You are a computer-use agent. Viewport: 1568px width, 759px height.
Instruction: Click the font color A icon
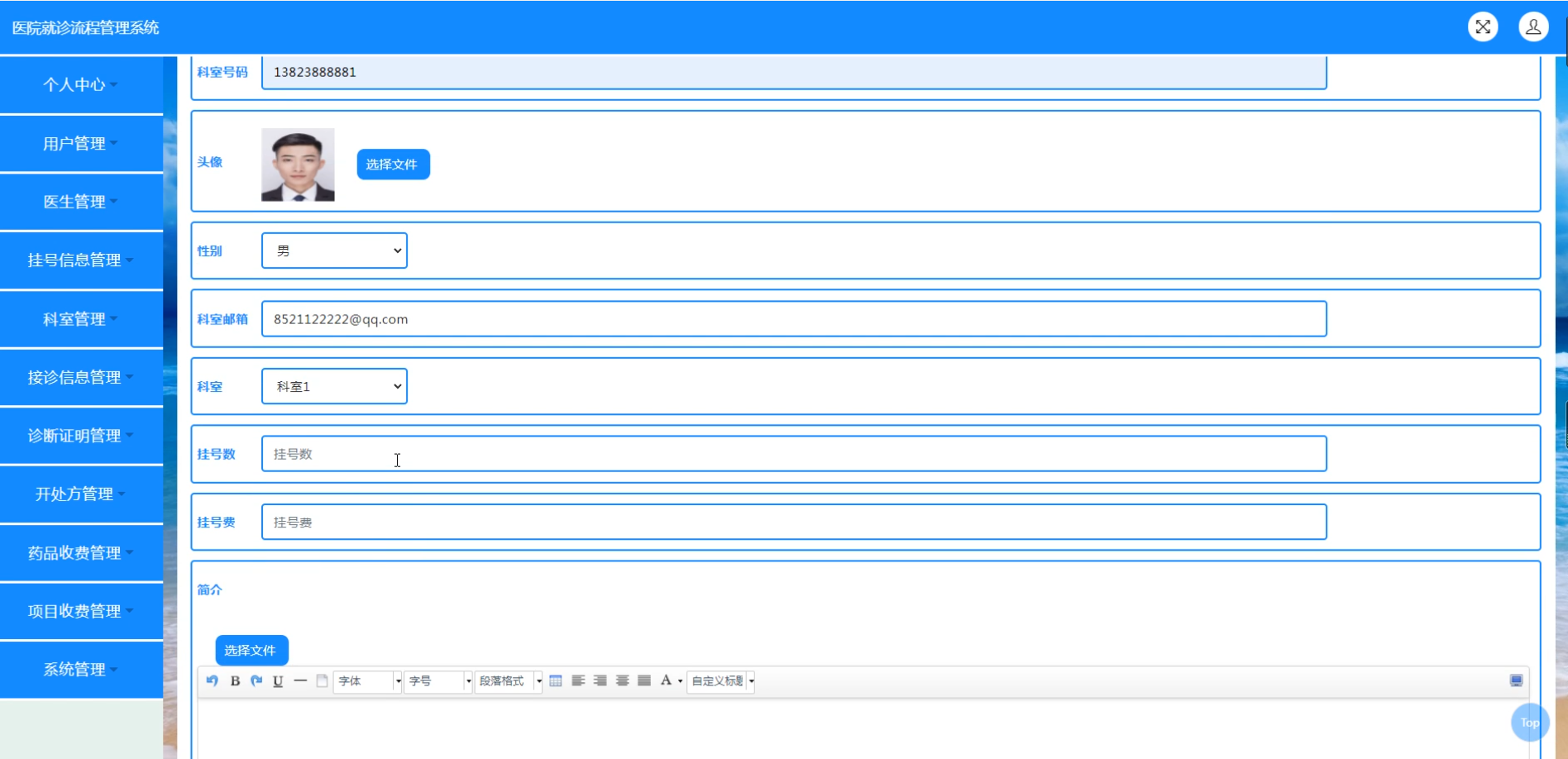[666, 680]
